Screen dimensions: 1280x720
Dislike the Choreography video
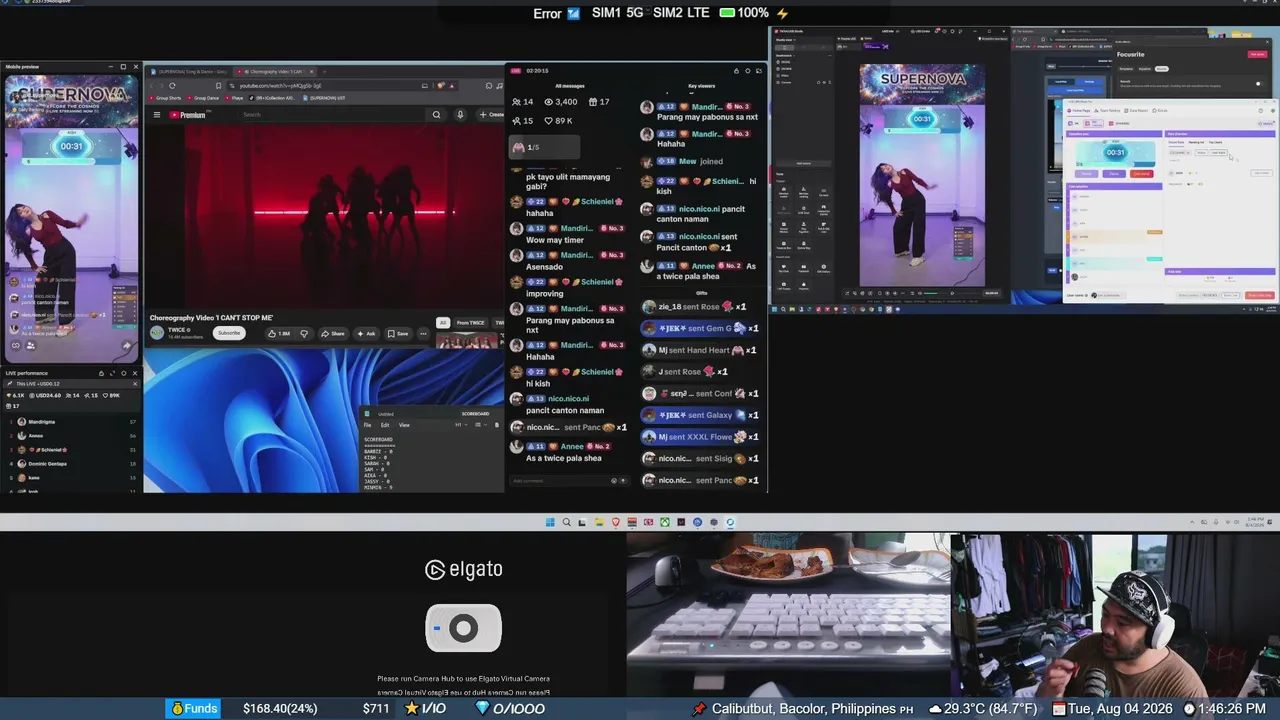click(304, 333)
